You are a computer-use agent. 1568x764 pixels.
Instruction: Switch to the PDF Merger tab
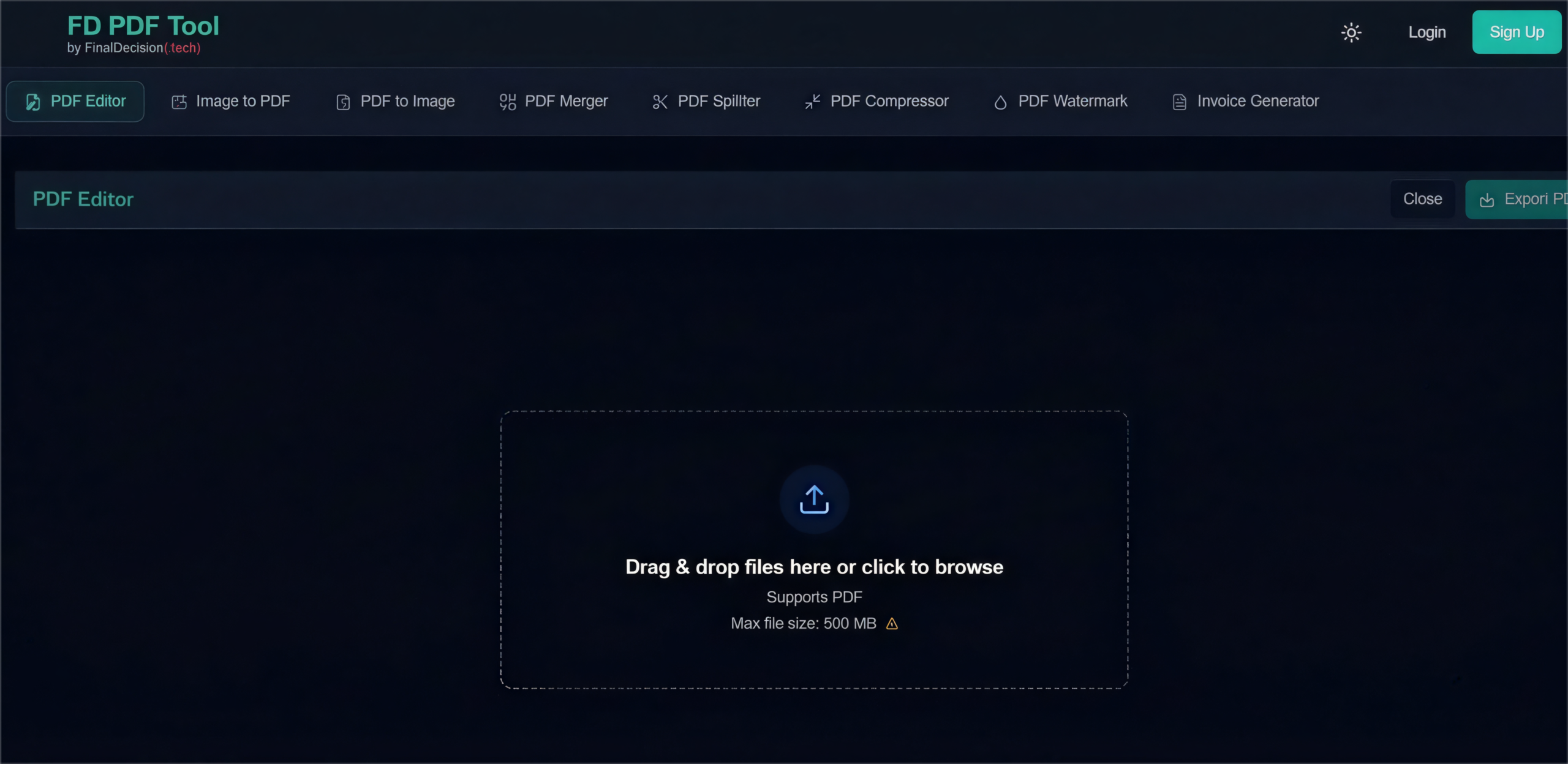coord(554,102)
